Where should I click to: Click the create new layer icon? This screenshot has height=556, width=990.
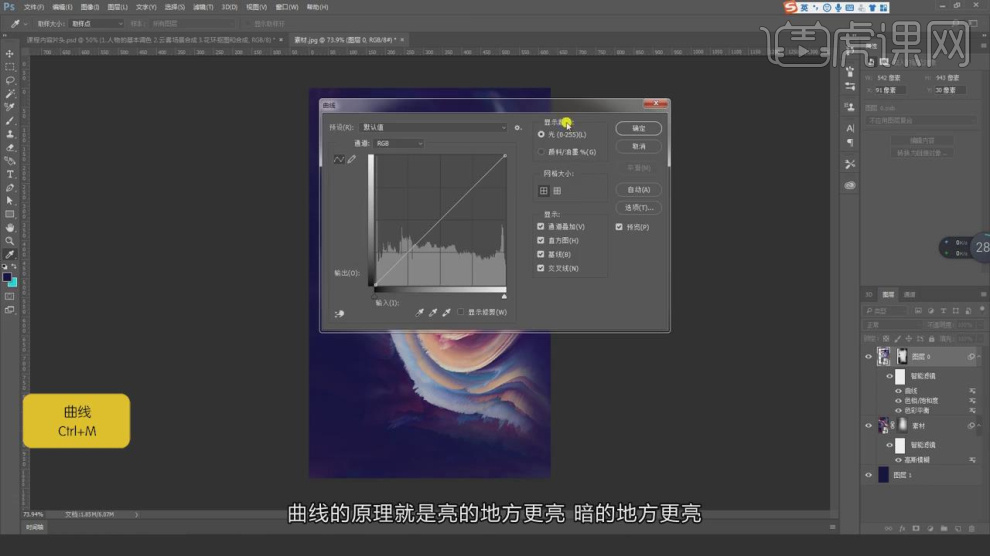pyautogui.click(x=958, y=528)
